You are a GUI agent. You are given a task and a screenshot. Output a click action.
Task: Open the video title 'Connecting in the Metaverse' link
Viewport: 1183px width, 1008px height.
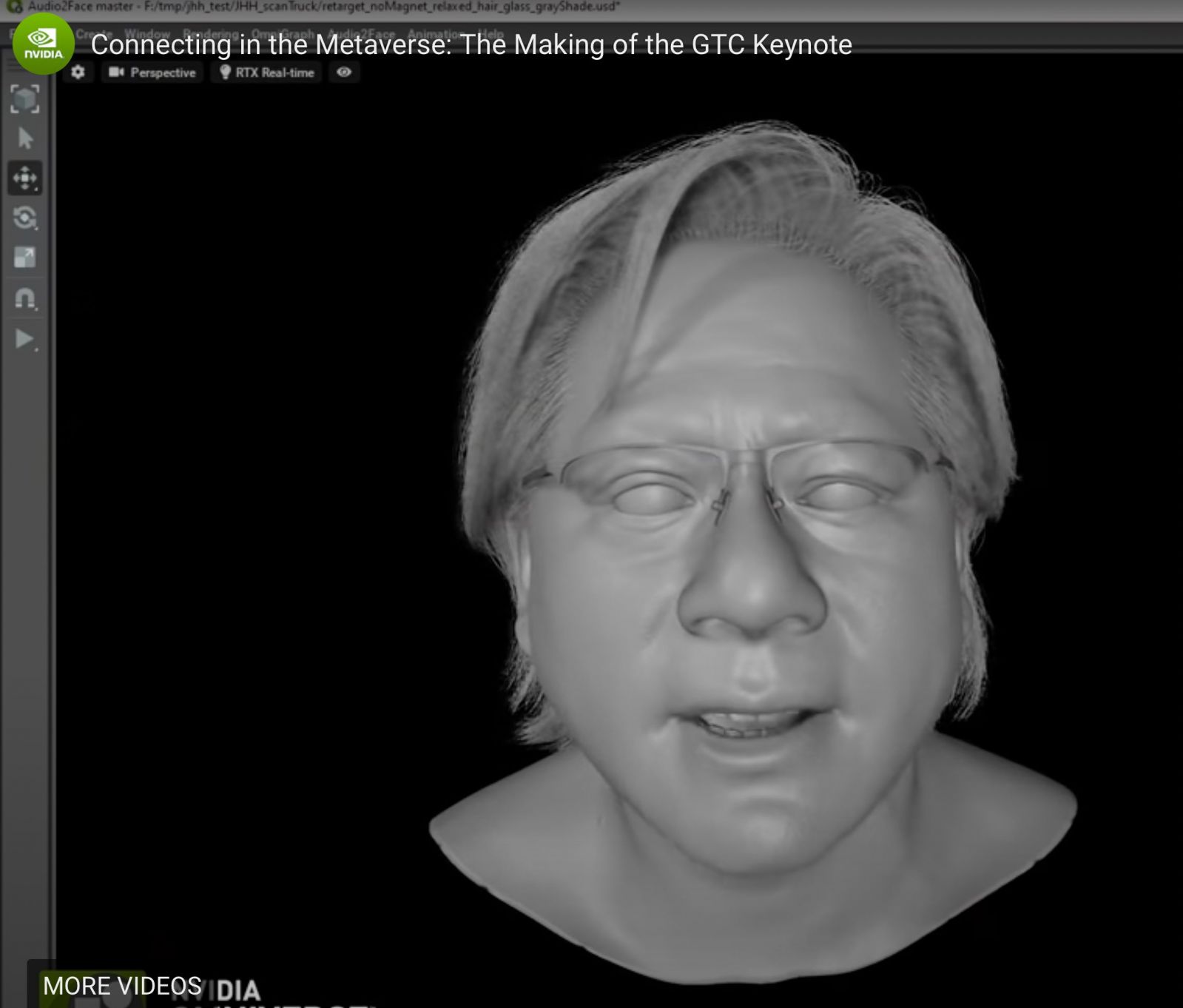click(471, 44)
